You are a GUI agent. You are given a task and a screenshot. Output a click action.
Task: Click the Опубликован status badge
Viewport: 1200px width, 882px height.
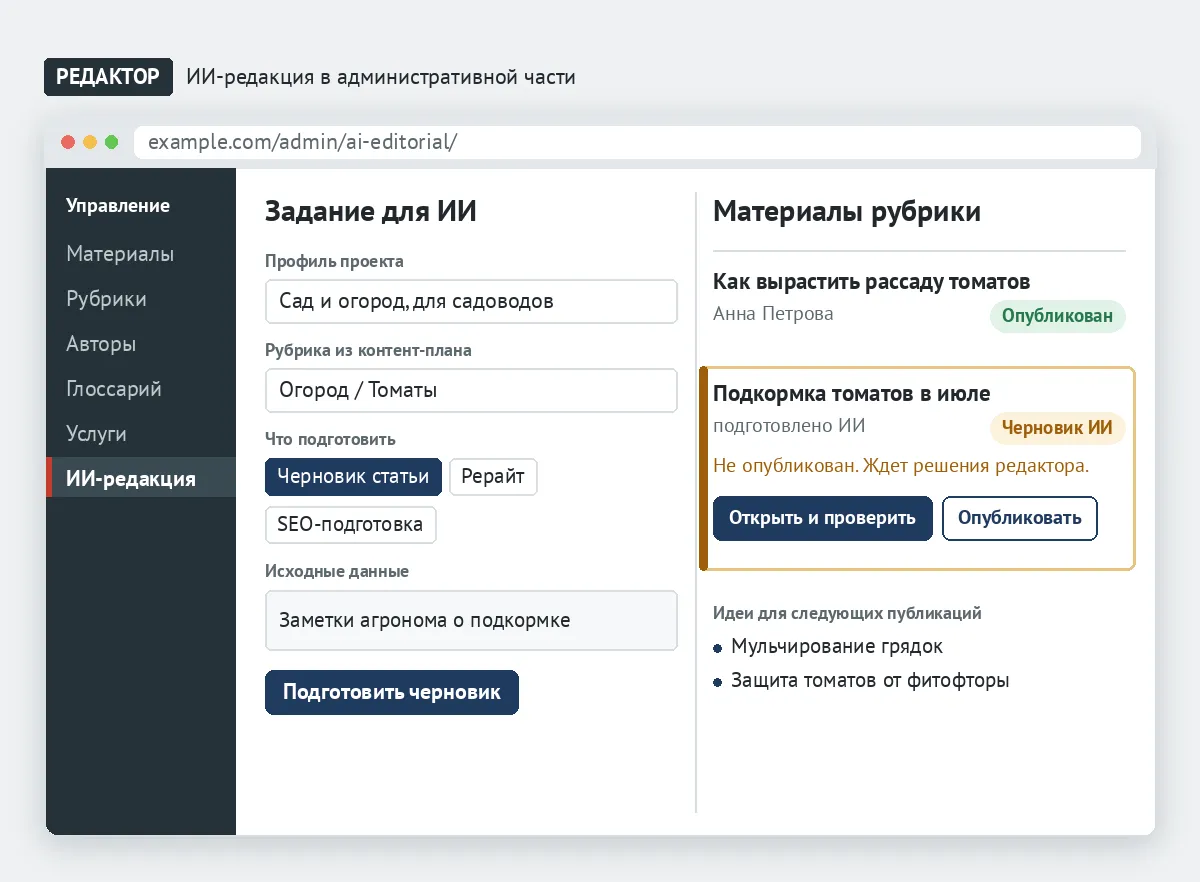pos(1057,316)
